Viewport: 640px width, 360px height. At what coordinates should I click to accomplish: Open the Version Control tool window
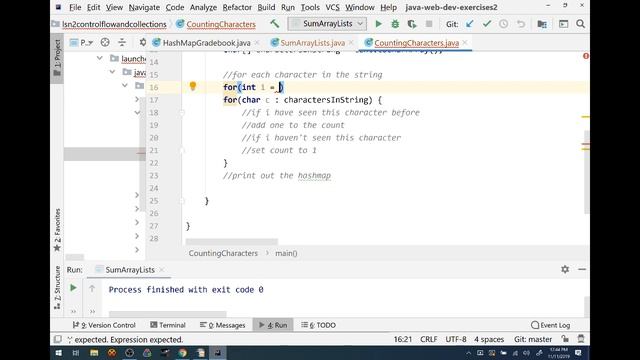tap(104, 325)
